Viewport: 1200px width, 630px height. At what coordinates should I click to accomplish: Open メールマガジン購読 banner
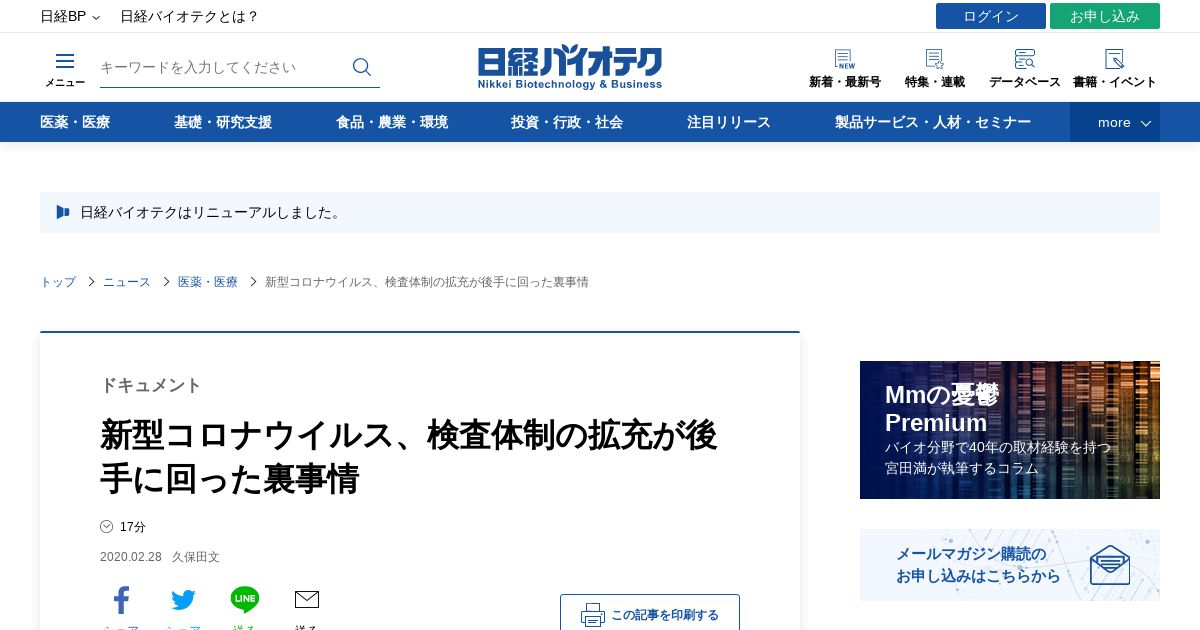click(x=1010, y=565)
